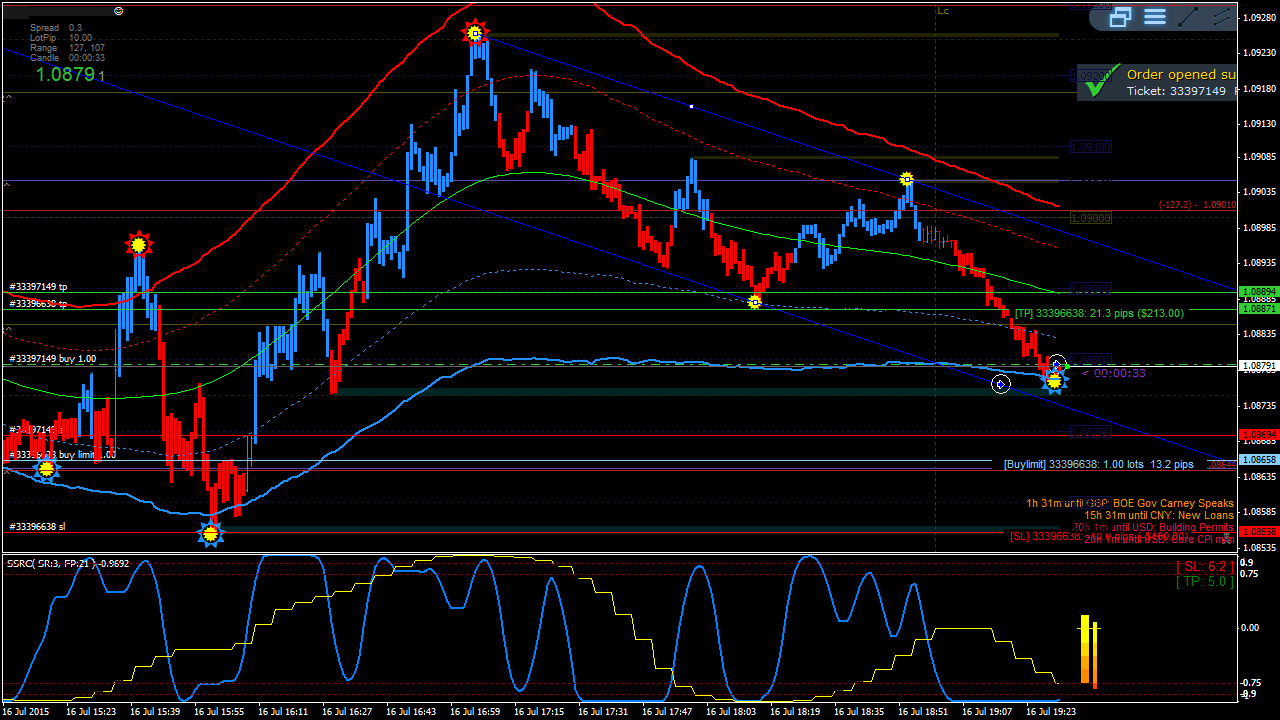
Task: Click the #33396638 sl line label
Action: (x=37, y=526)
